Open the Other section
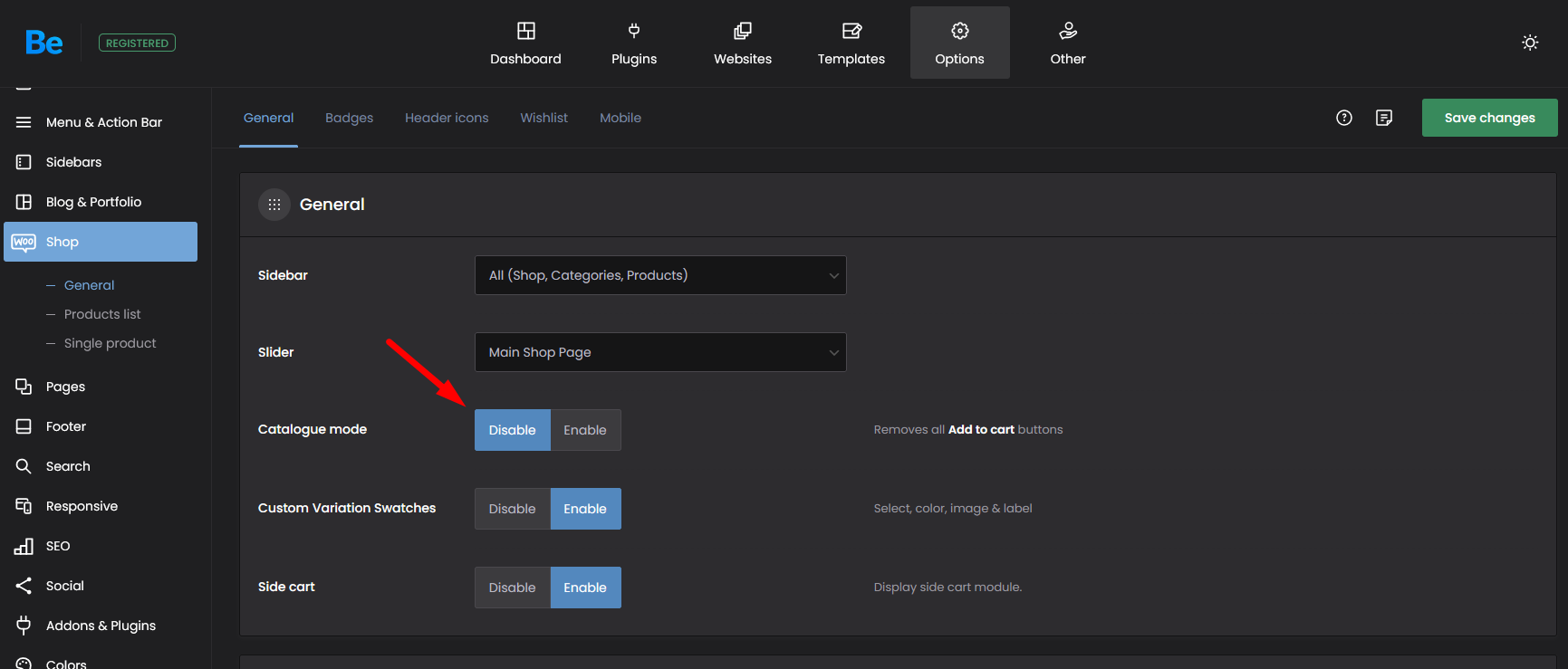 point(1068,43)
